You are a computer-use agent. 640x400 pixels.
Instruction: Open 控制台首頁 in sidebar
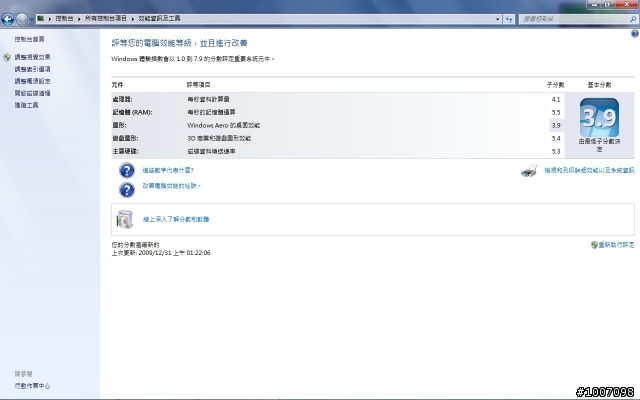pos(29,39)
